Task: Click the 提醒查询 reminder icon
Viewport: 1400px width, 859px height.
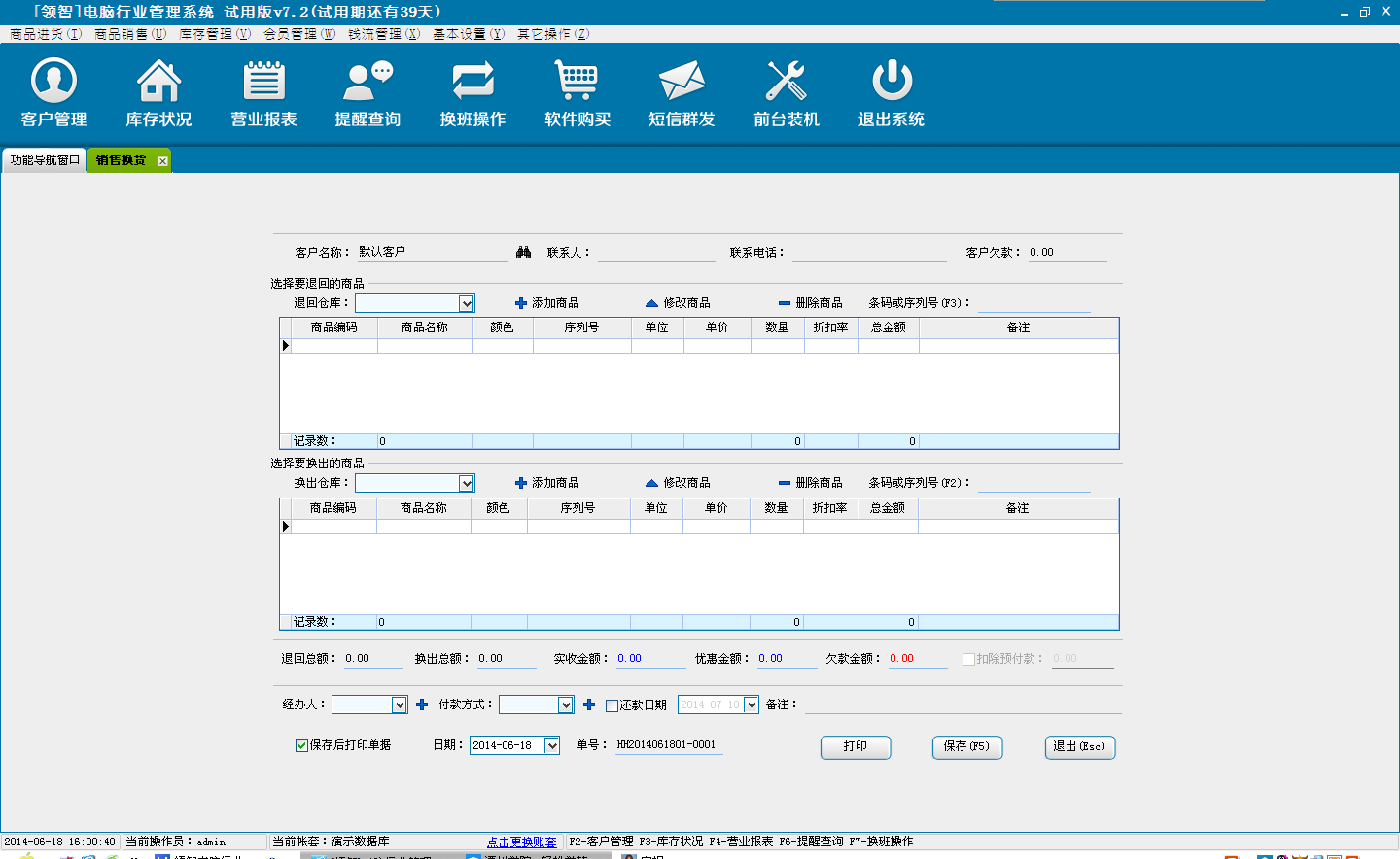Action: (367, 82)
